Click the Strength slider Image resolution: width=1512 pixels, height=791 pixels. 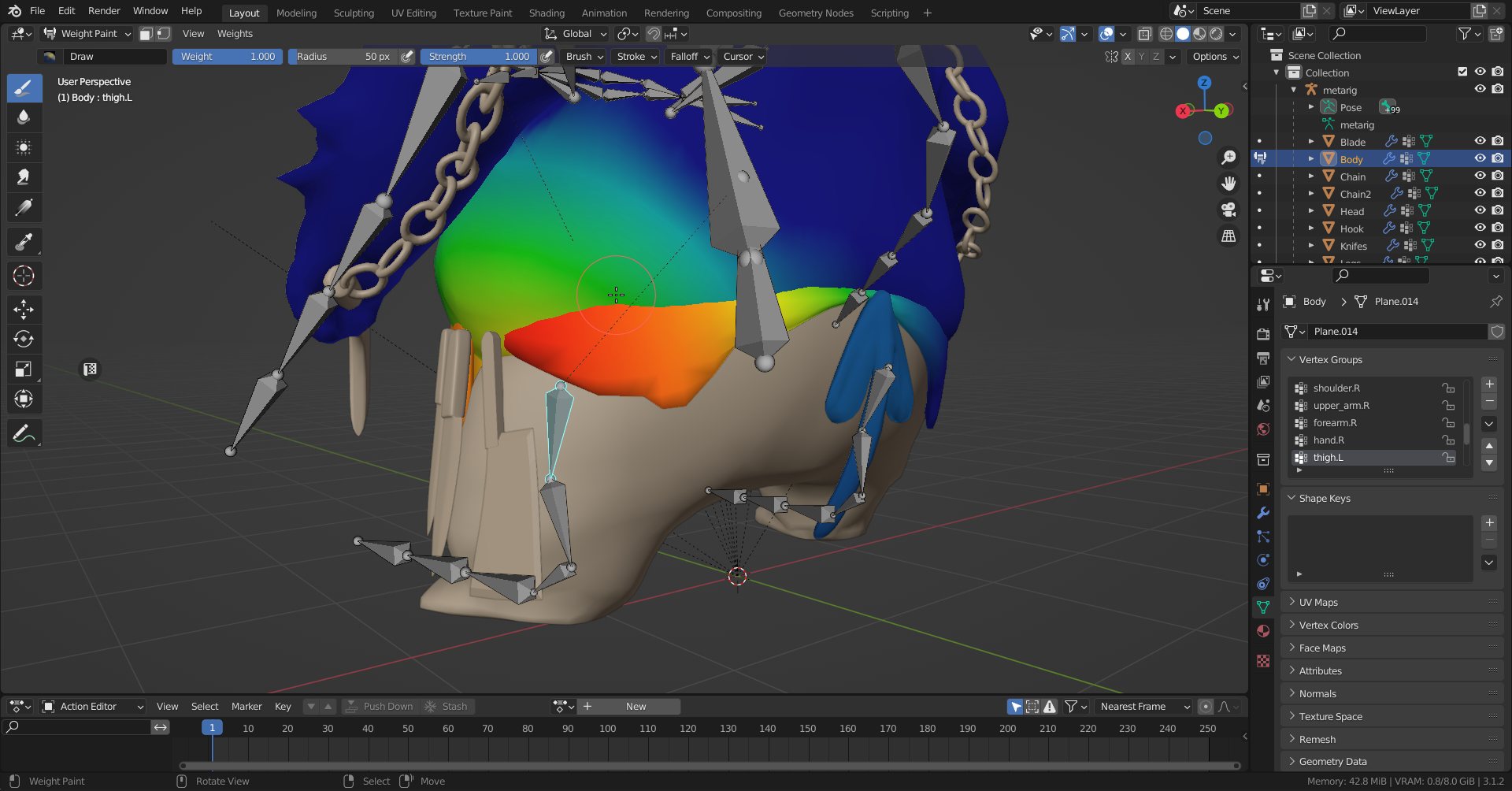478,57
